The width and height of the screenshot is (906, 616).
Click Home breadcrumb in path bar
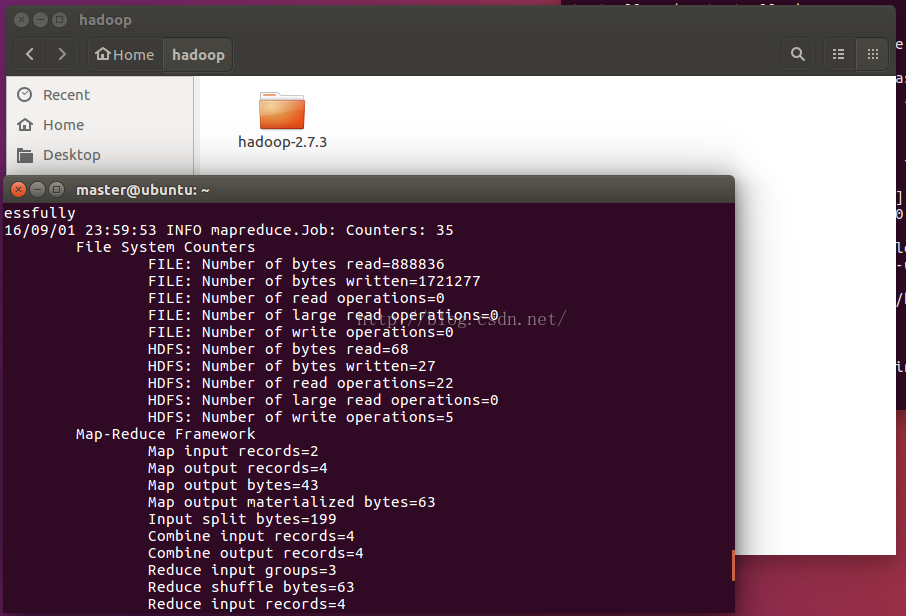(125, 55)
